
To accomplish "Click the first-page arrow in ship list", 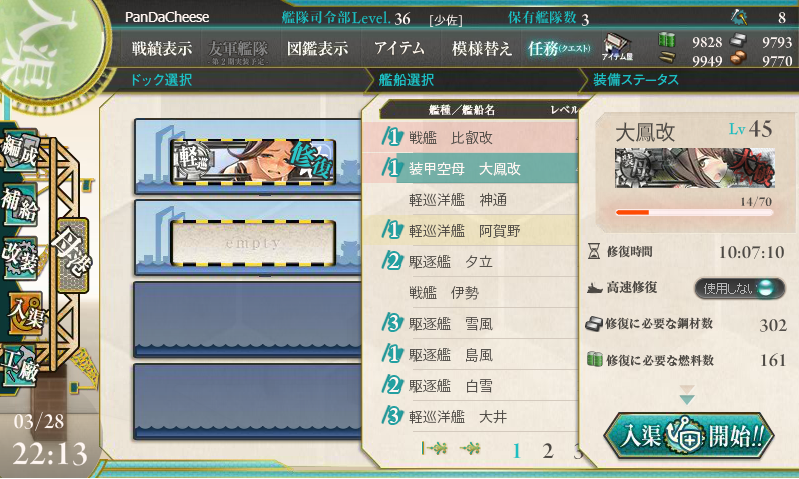I will (x=435, y=448).
